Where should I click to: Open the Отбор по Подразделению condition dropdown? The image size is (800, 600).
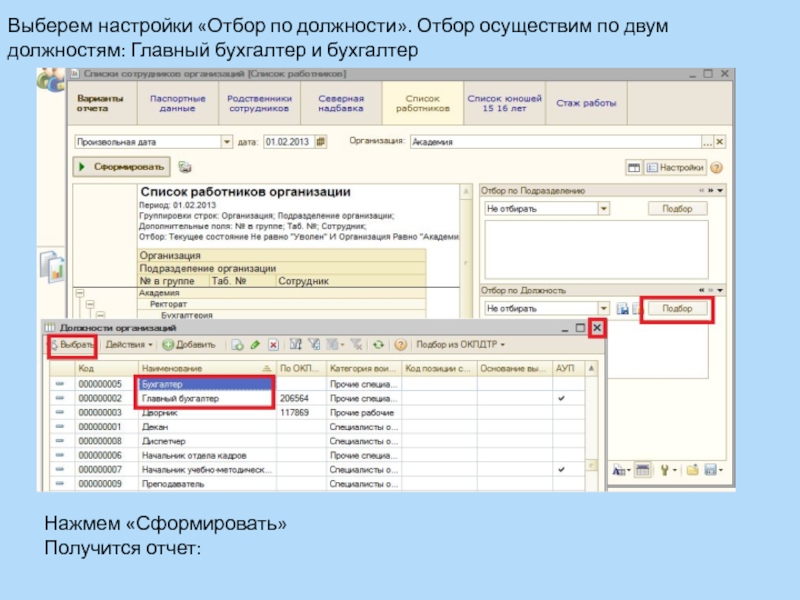[x=603, y=209]
